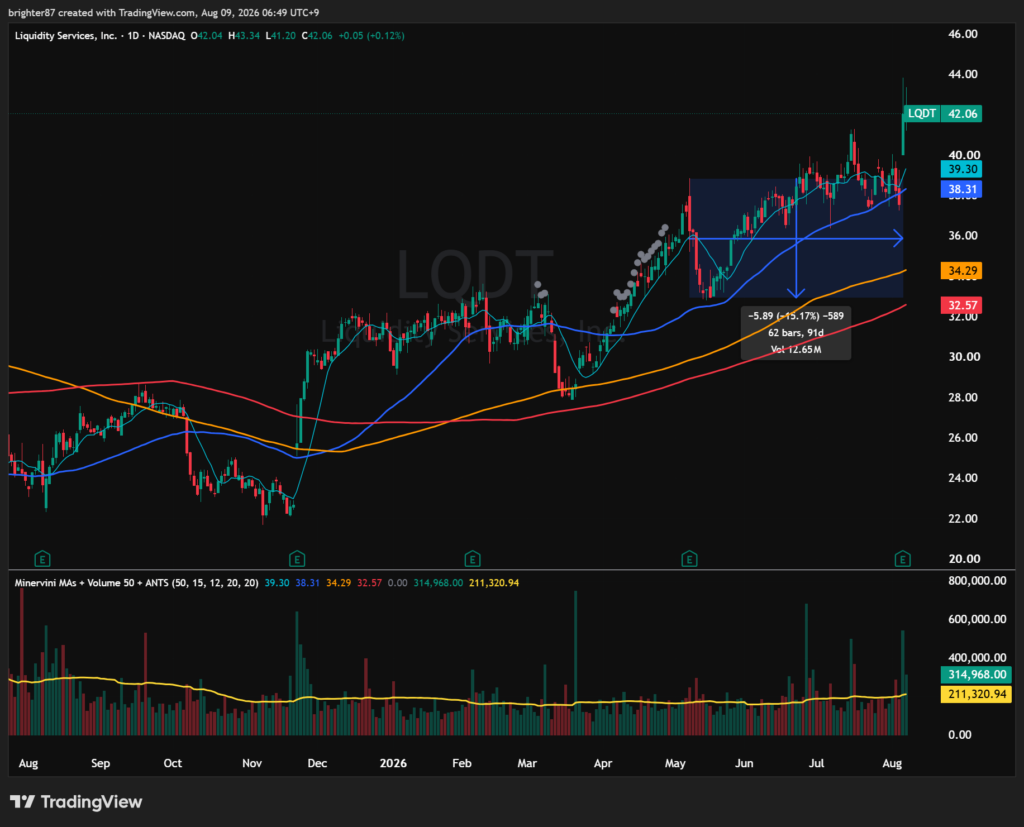Click the 2026 year label on the time axis
Viewport: 1024px width, 827px height.
pyautogui.click(x=393, y=763)
